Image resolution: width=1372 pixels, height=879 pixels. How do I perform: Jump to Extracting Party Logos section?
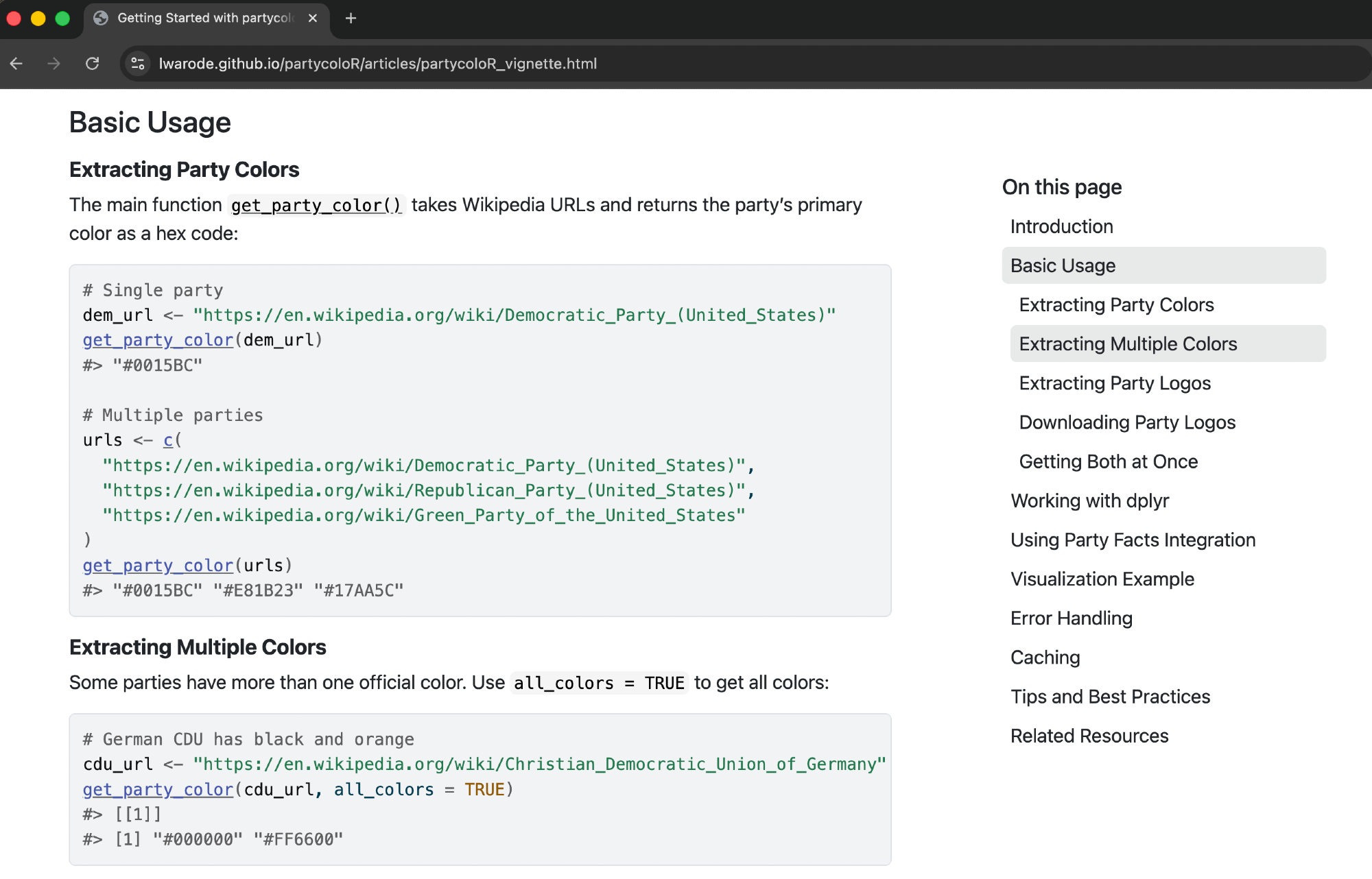[1115, 383]
